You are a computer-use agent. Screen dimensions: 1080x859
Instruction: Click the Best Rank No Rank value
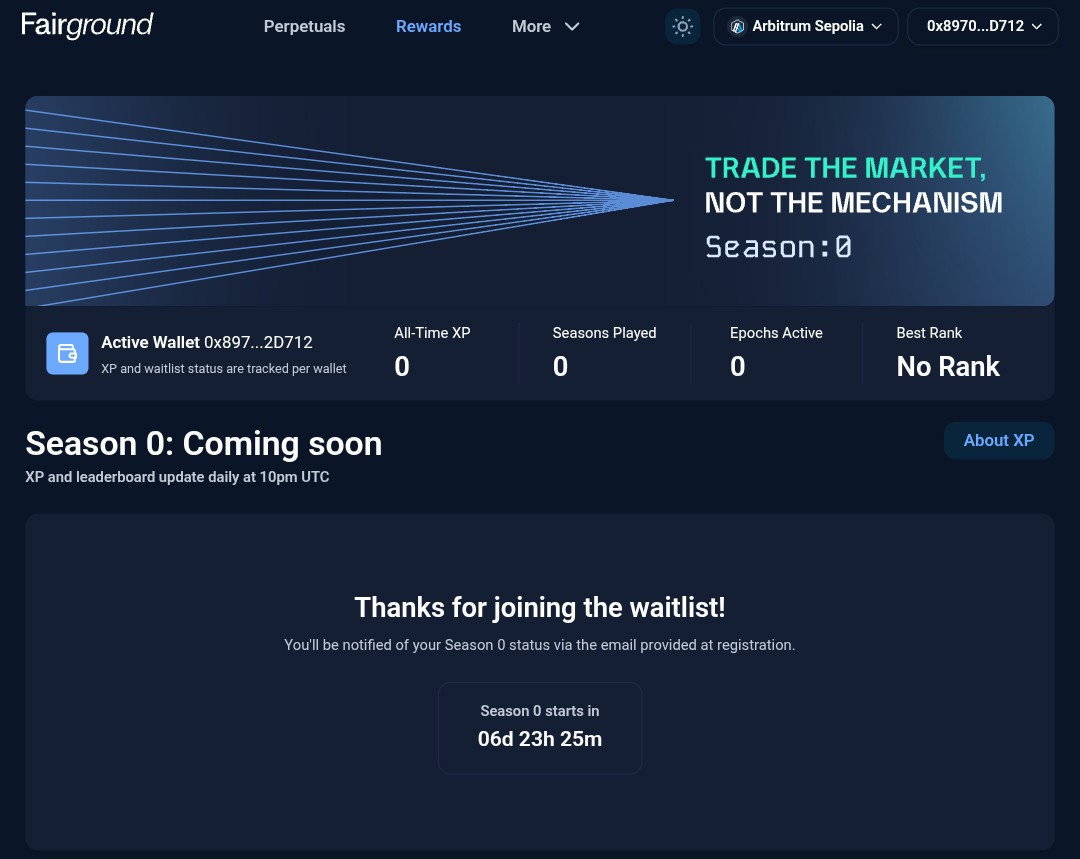[948, 366]
